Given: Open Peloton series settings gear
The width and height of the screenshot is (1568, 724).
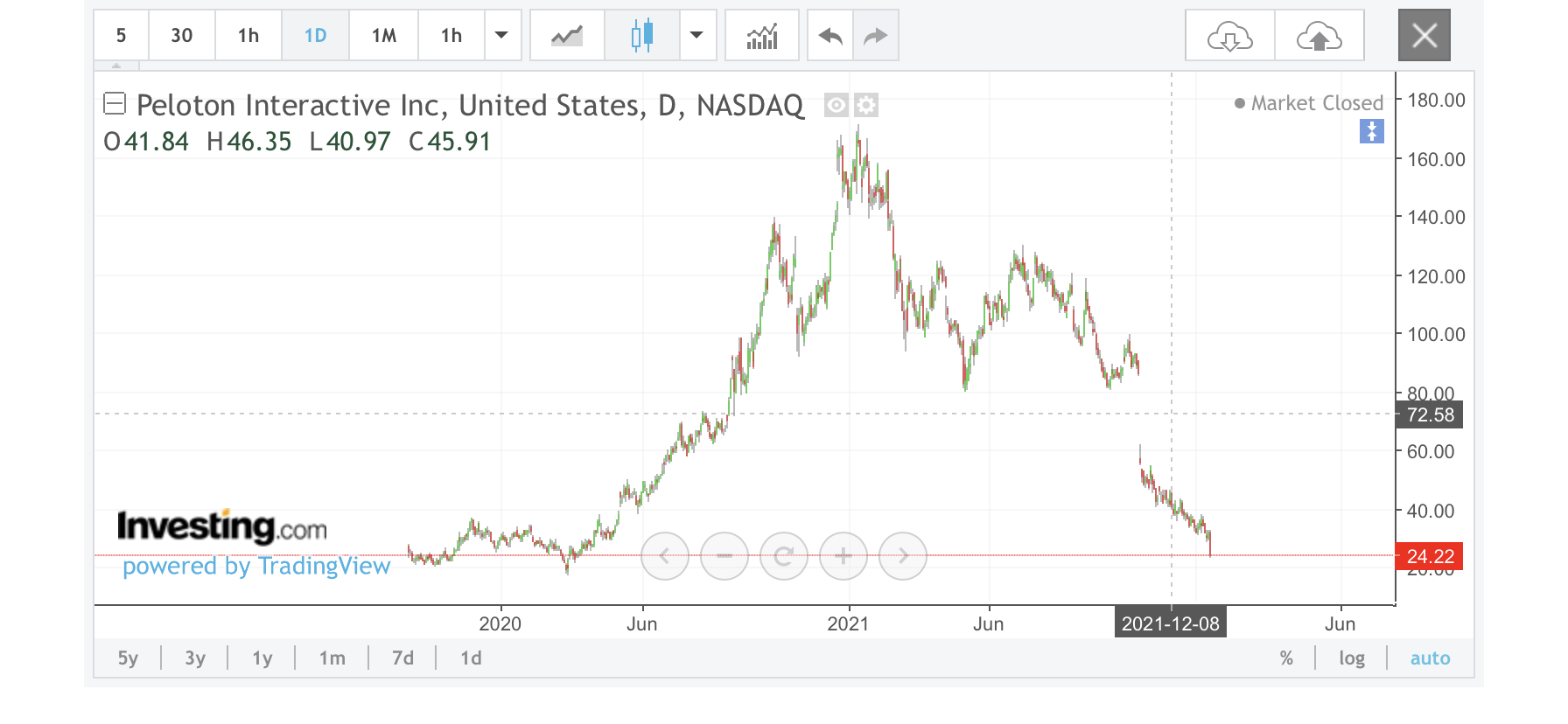Looking at the screenshot, I should 866,106.
